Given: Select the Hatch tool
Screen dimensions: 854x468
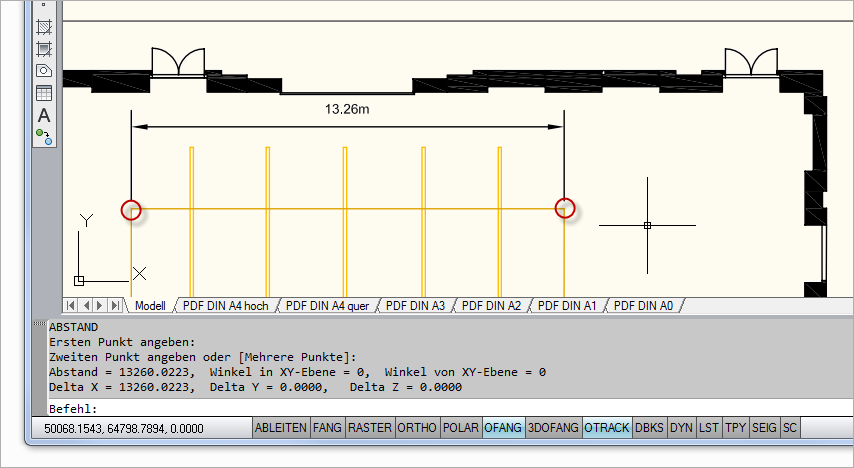Looking at the screenshot, I should click(44, 26).
